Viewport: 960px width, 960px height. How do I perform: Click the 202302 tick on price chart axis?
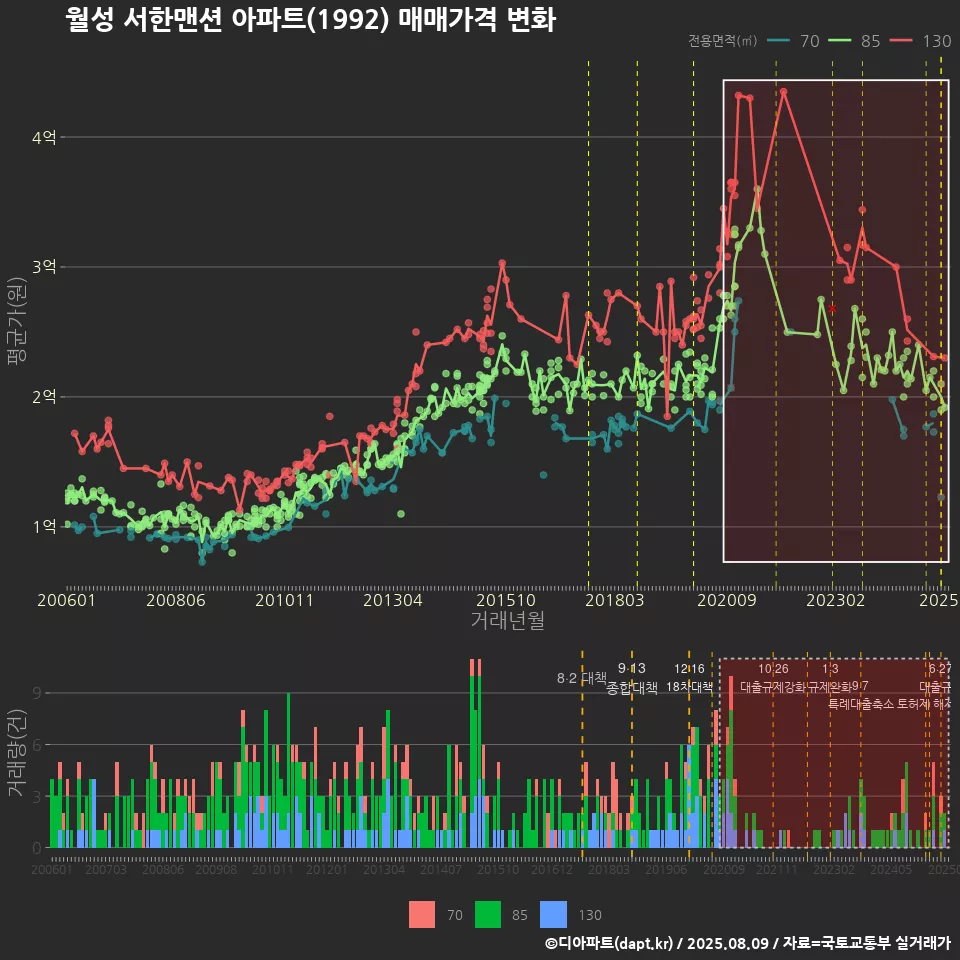[835, 600]
